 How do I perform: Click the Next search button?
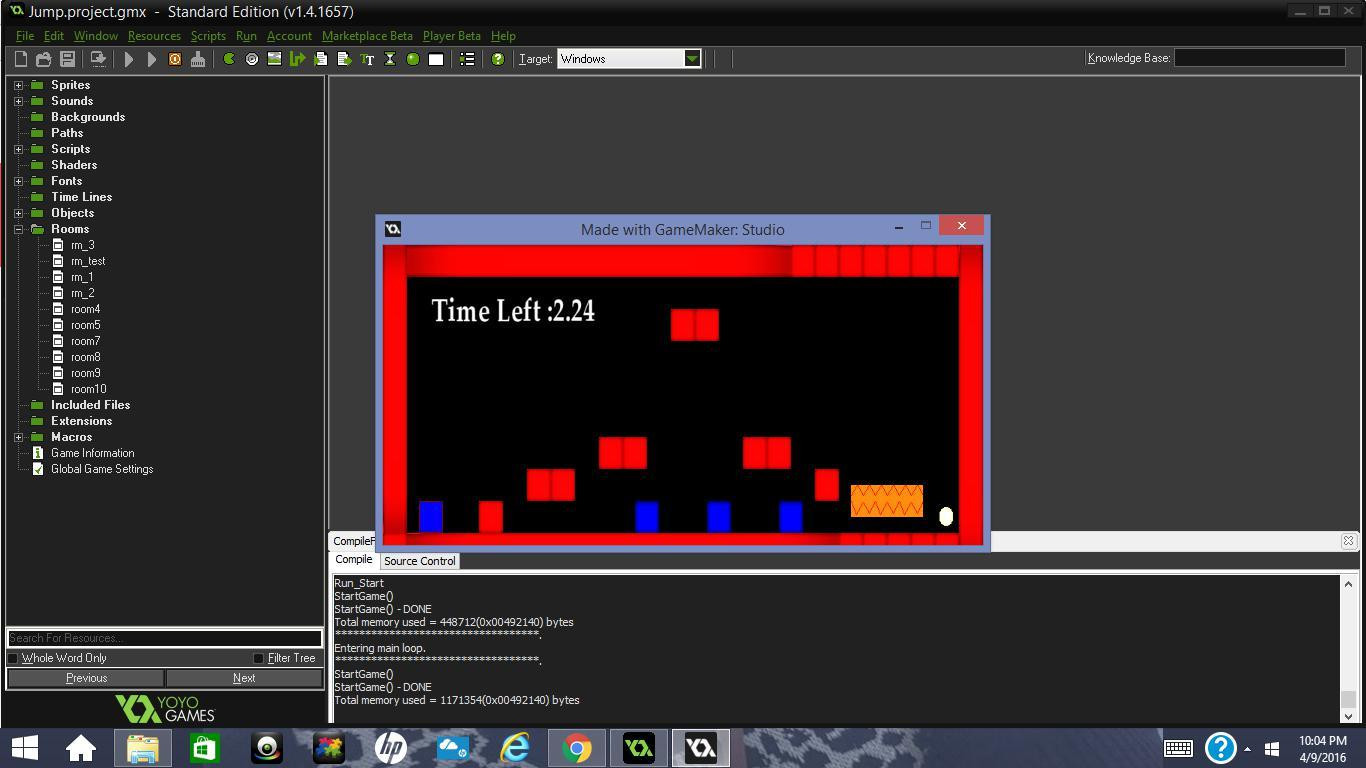point(244,678)
